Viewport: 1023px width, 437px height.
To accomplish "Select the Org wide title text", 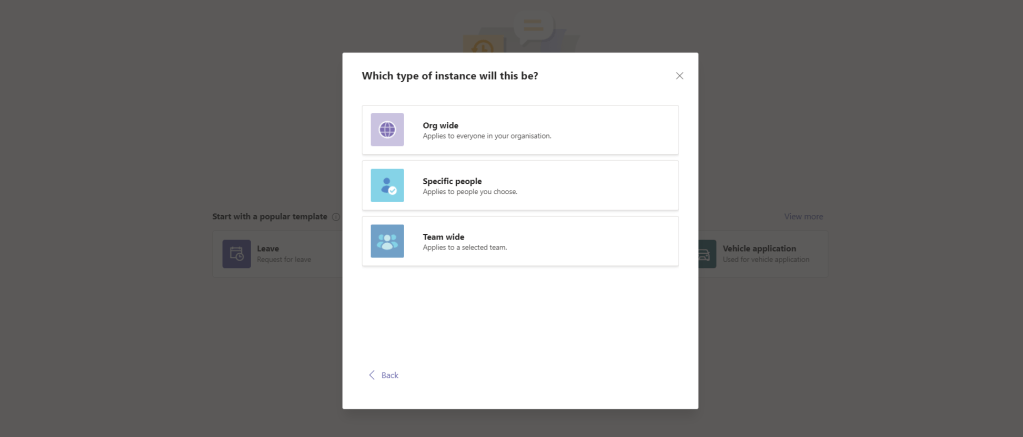I will pyautogui.click(x=440, y=125).
